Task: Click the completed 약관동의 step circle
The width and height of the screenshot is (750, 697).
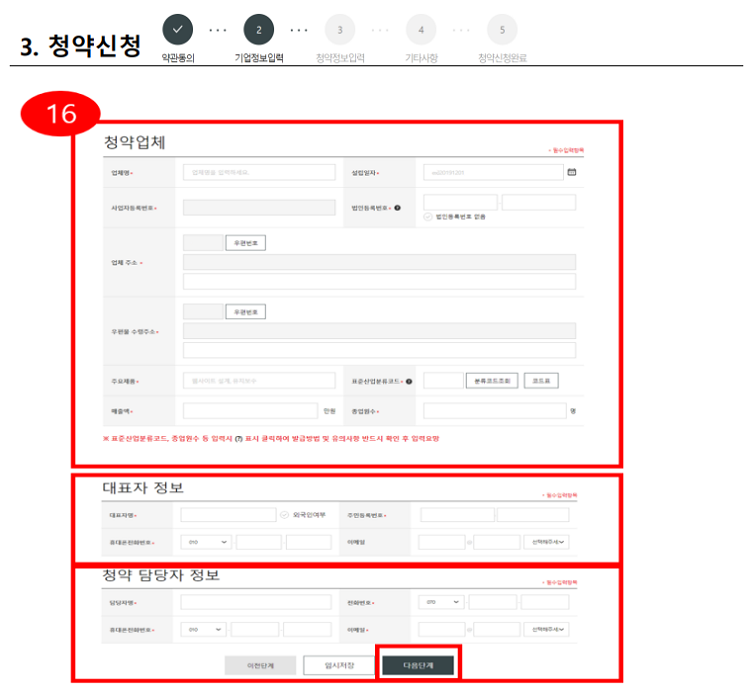Action: click(x=178, y=29)
